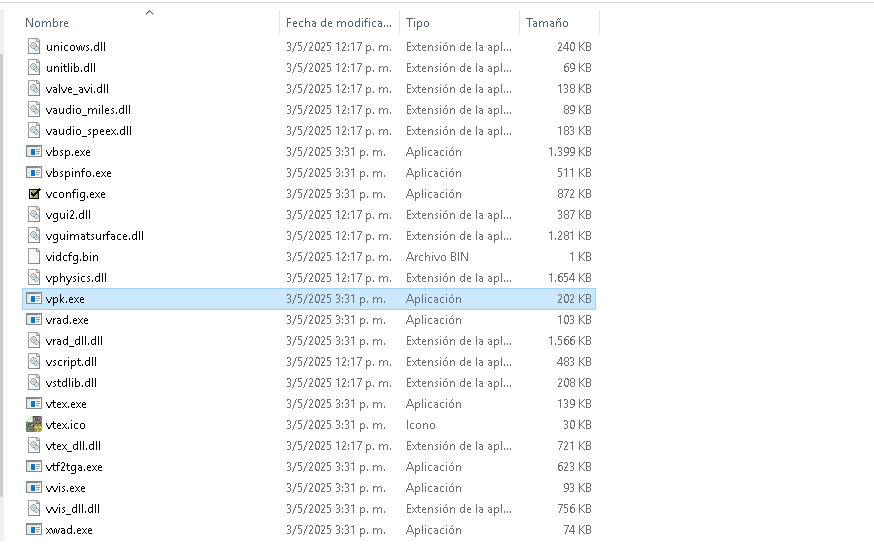This screenshot has width=874, height=545.
Task: Click the unicows.dll gear icon
Action: point(35,47)
